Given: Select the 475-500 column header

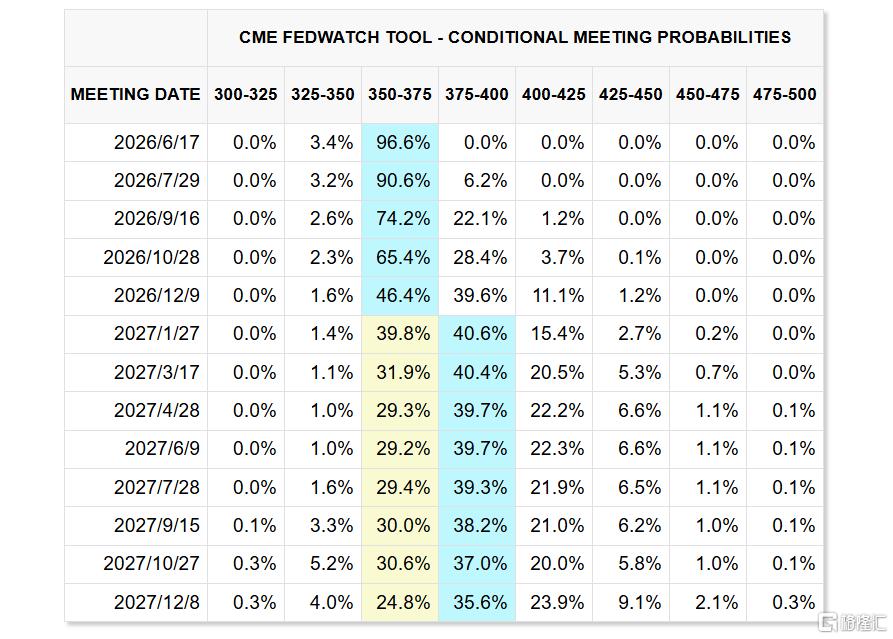Looking at the screenshot, I should click(x=785, y=95).
